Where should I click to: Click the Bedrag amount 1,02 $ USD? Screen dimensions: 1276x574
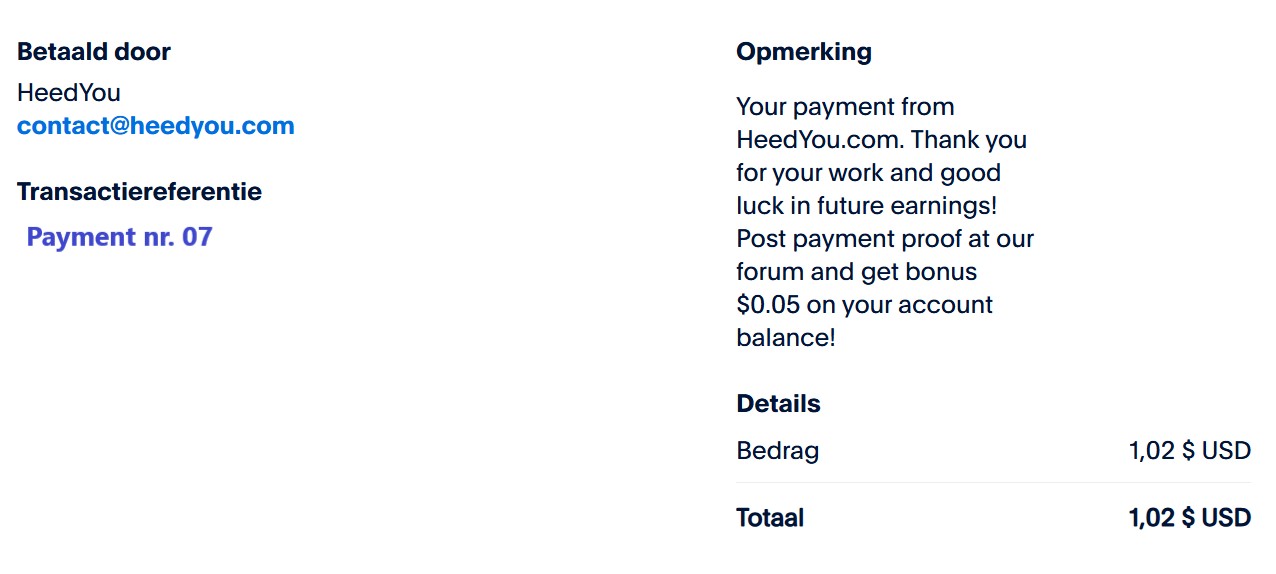1189,451
